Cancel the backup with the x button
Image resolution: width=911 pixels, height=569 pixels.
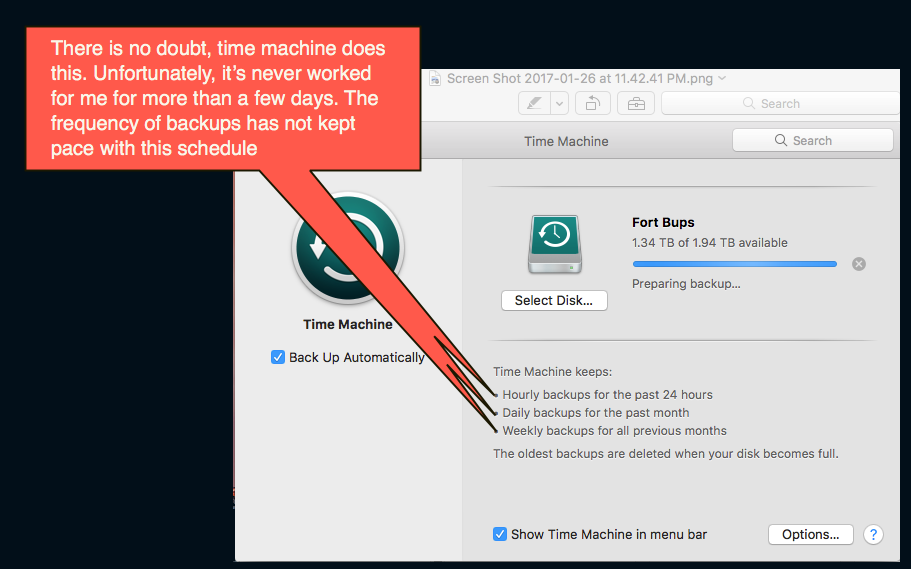point(859,264)
